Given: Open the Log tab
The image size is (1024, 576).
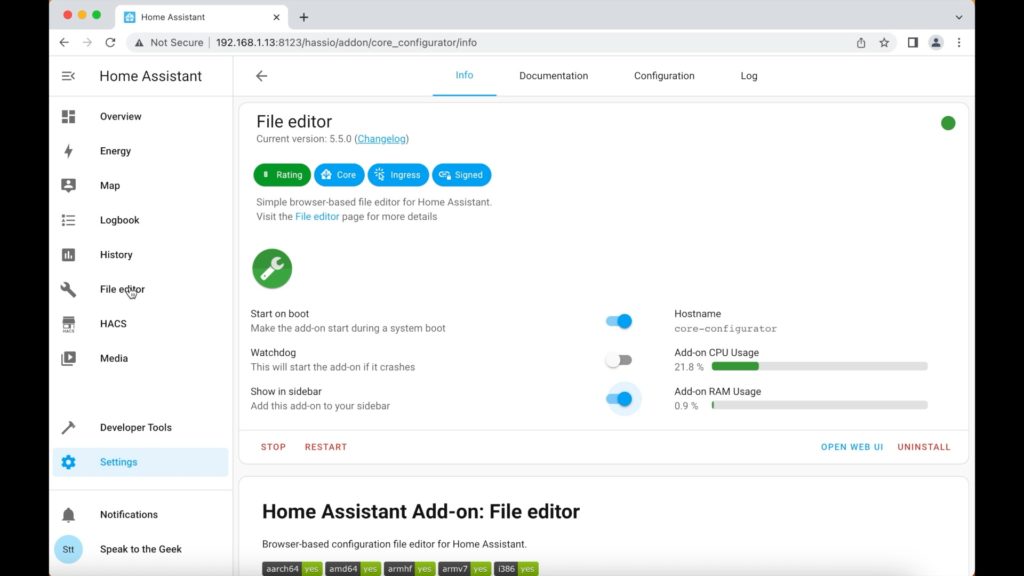Looking at the screenshot, I should (749, 76).
